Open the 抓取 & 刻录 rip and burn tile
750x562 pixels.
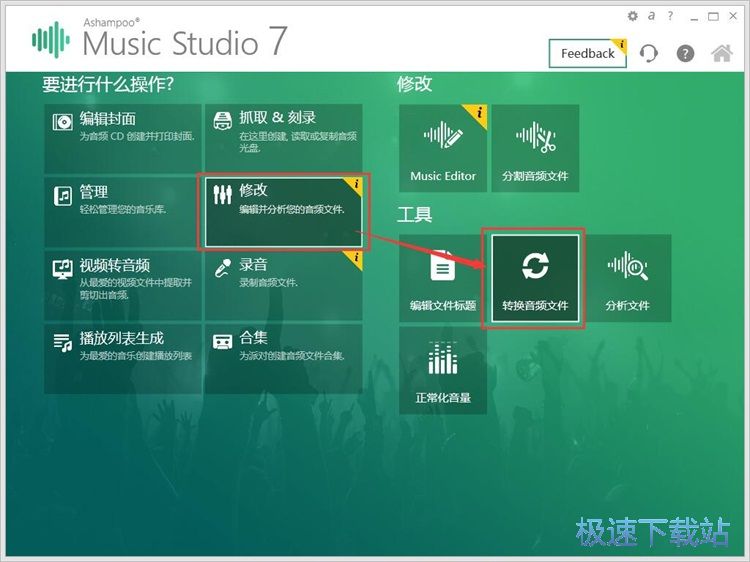coord(284,139)
